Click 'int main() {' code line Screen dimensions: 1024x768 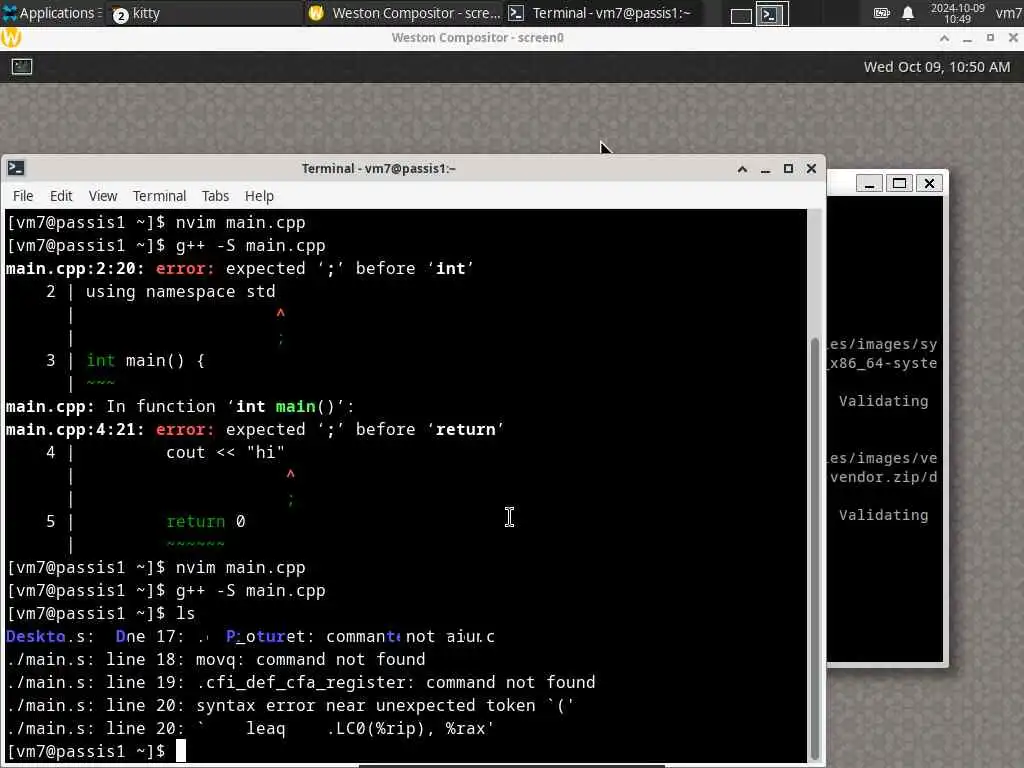point(146,360)
